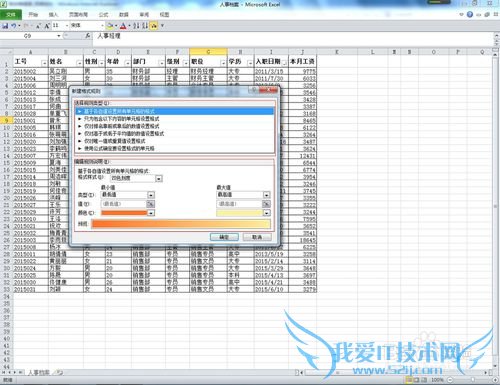Open filter dropdown on 部门 column header
The height and width of the screenshot is (385, 500).
tap(161, 63)
